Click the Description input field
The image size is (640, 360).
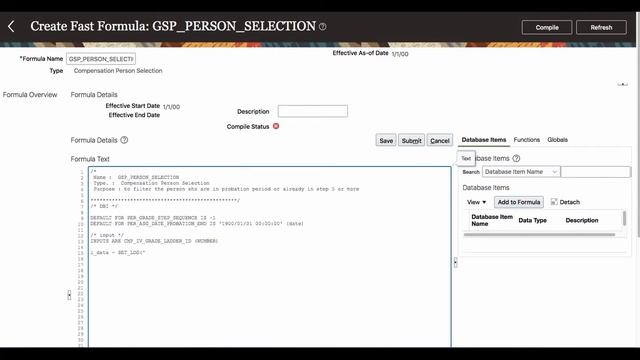(x=313, y=111)
